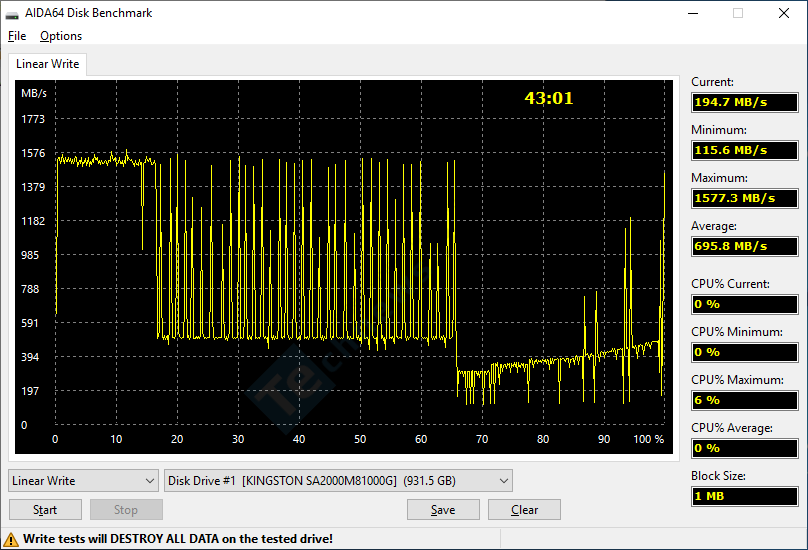Viewport: 808px width, 550px height.
Task: Click the Current value 194.7 MB/s
Action: coord(745,102)
